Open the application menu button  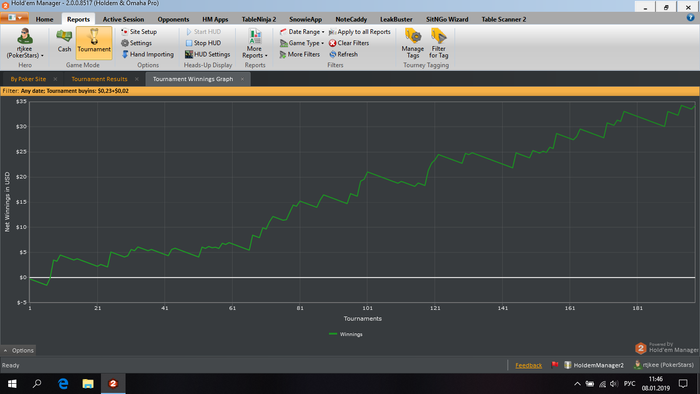click(x=15, y=18)
